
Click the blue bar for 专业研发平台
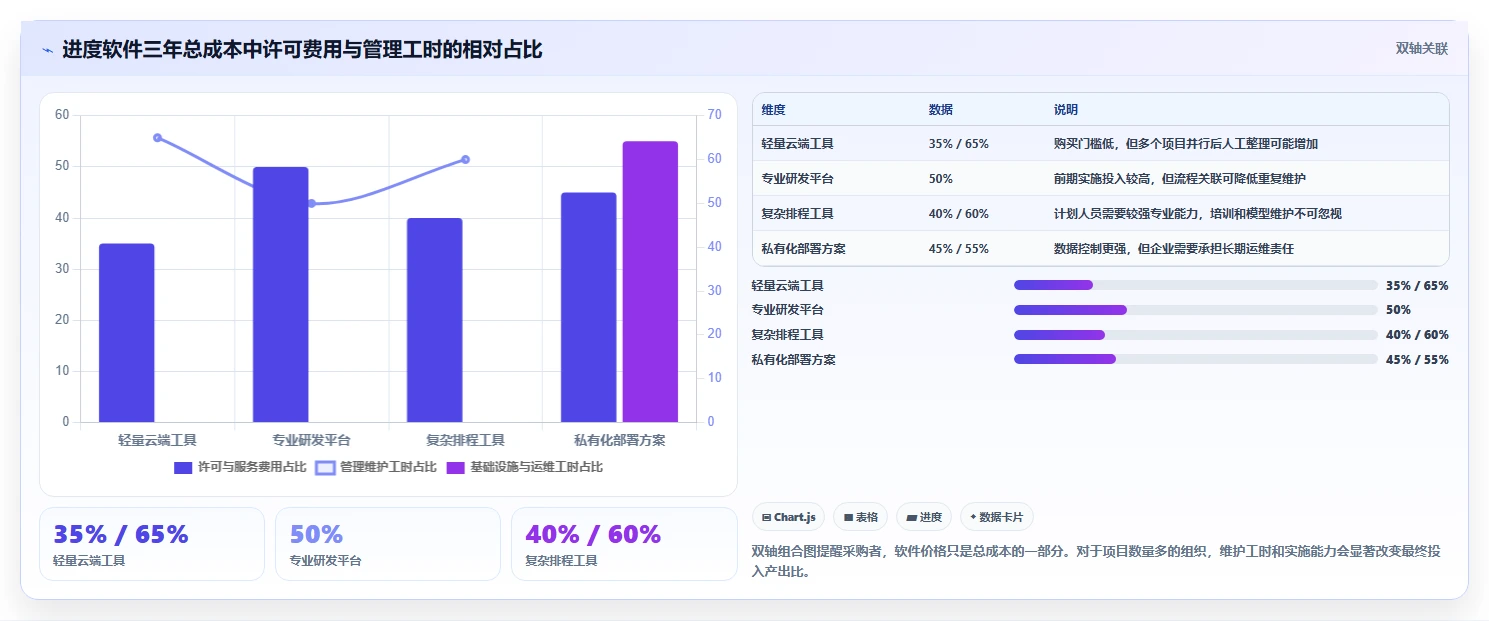281,295
